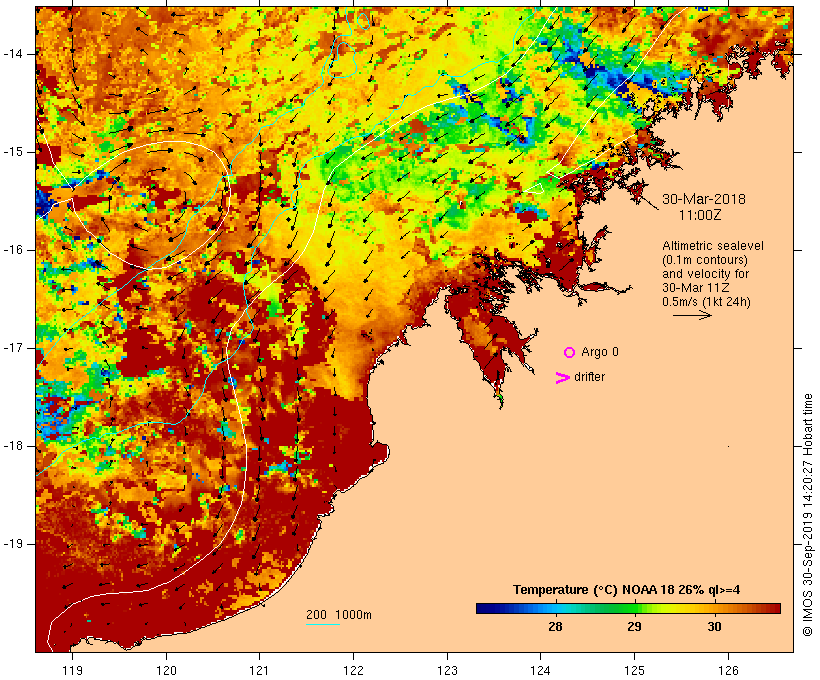820x680 pixels.
Task: Click the latitude axis label -14
Action: 12,54
